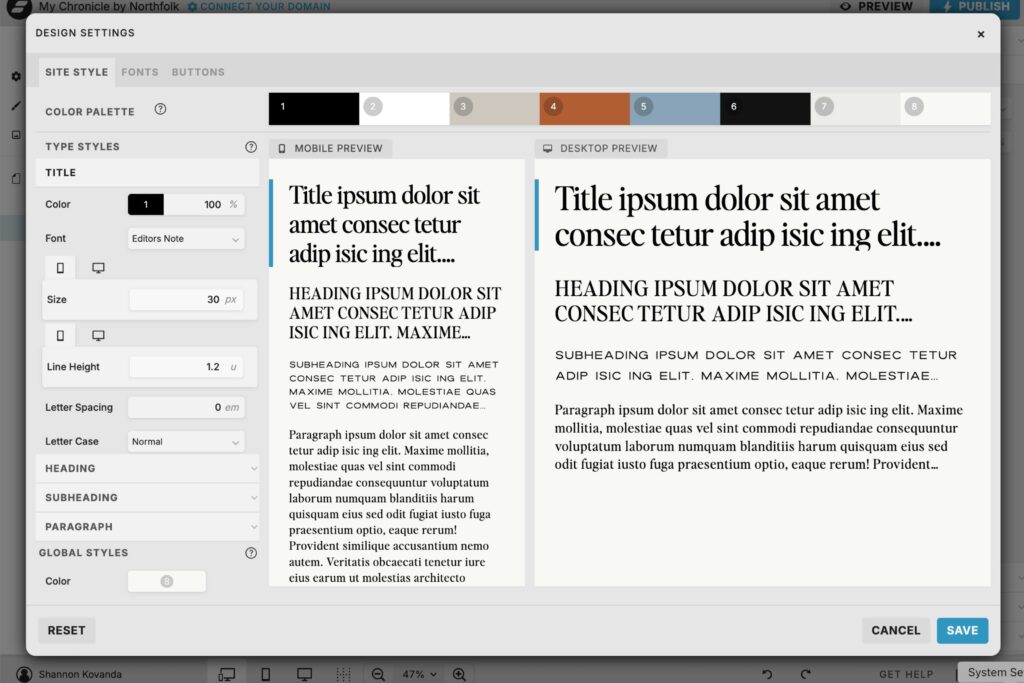Screen dimensions: 1024x683
Task: Switch Line Height to desktop device
Action: [x=98, y=335]
